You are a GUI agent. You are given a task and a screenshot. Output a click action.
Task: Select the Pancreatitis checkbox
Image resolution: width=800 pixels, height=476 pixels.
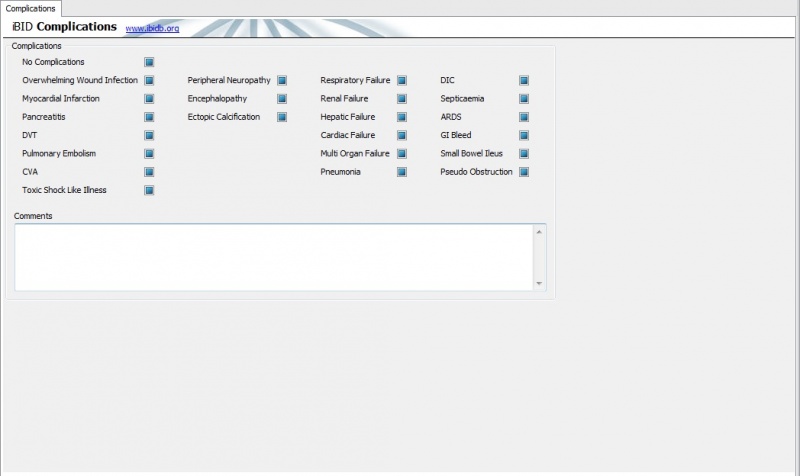[x=149, y=117]
